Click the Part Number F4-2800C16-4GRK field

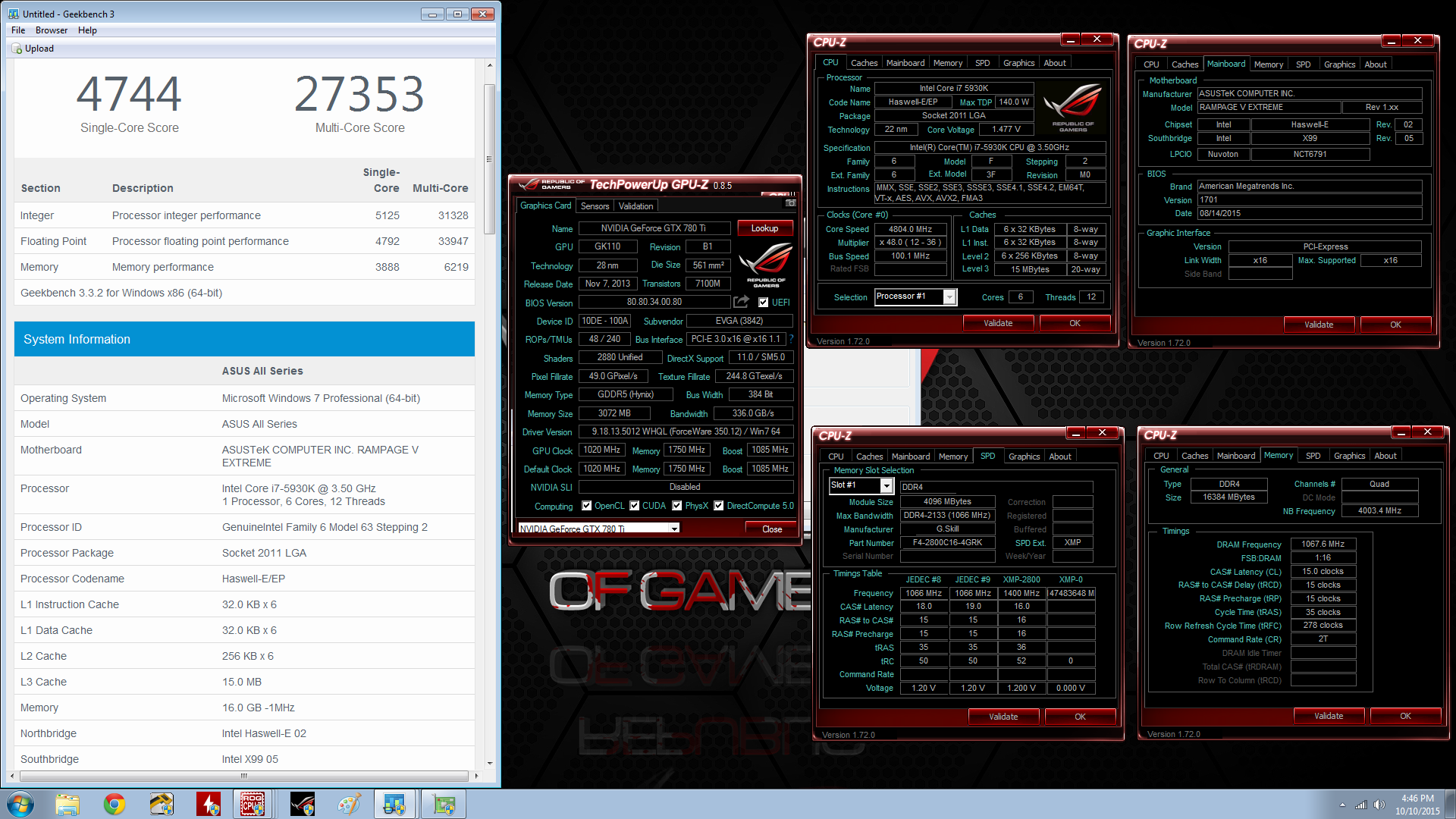point(947,543)
